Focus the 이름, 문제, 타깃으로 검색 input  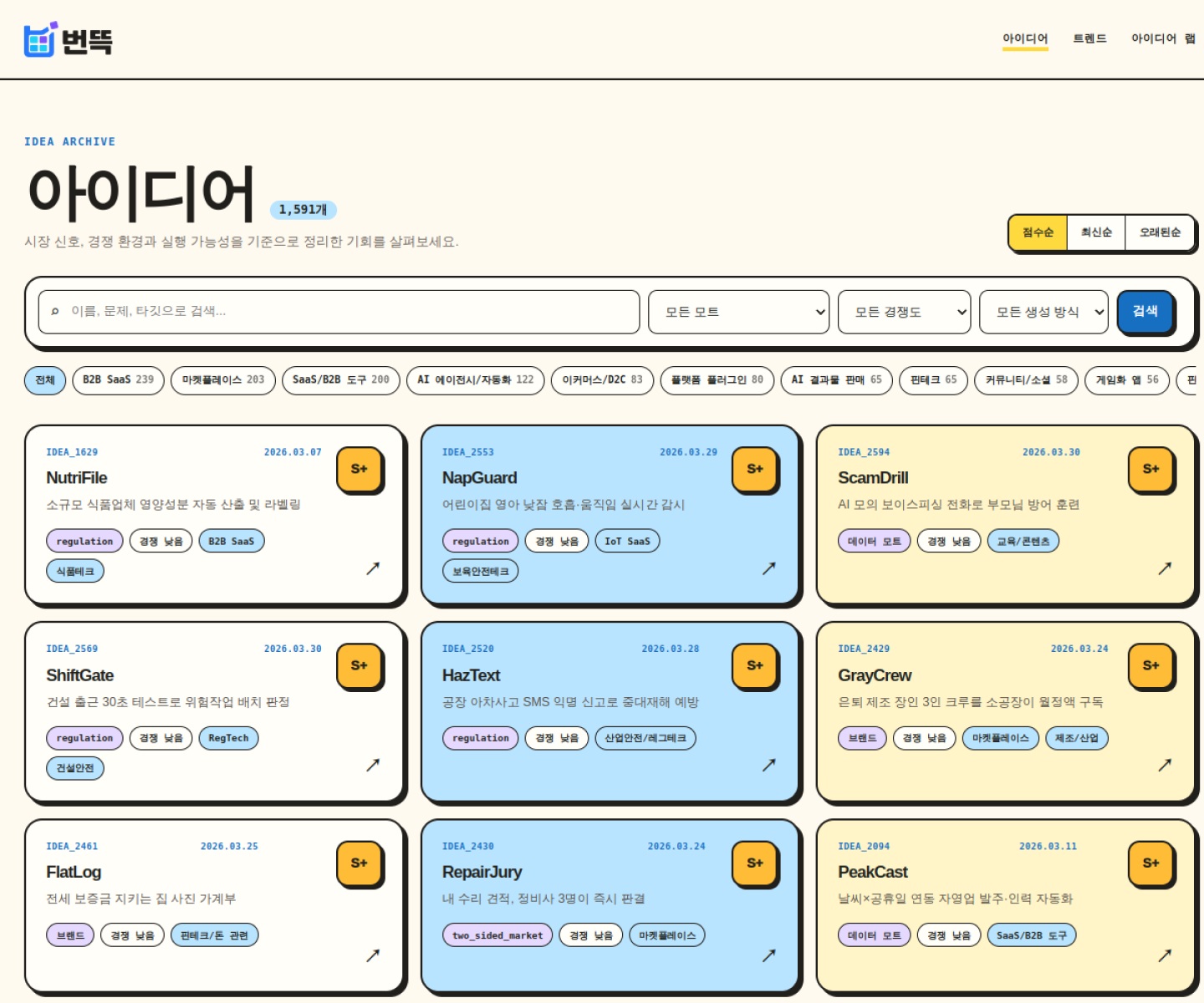pos(339,312)
